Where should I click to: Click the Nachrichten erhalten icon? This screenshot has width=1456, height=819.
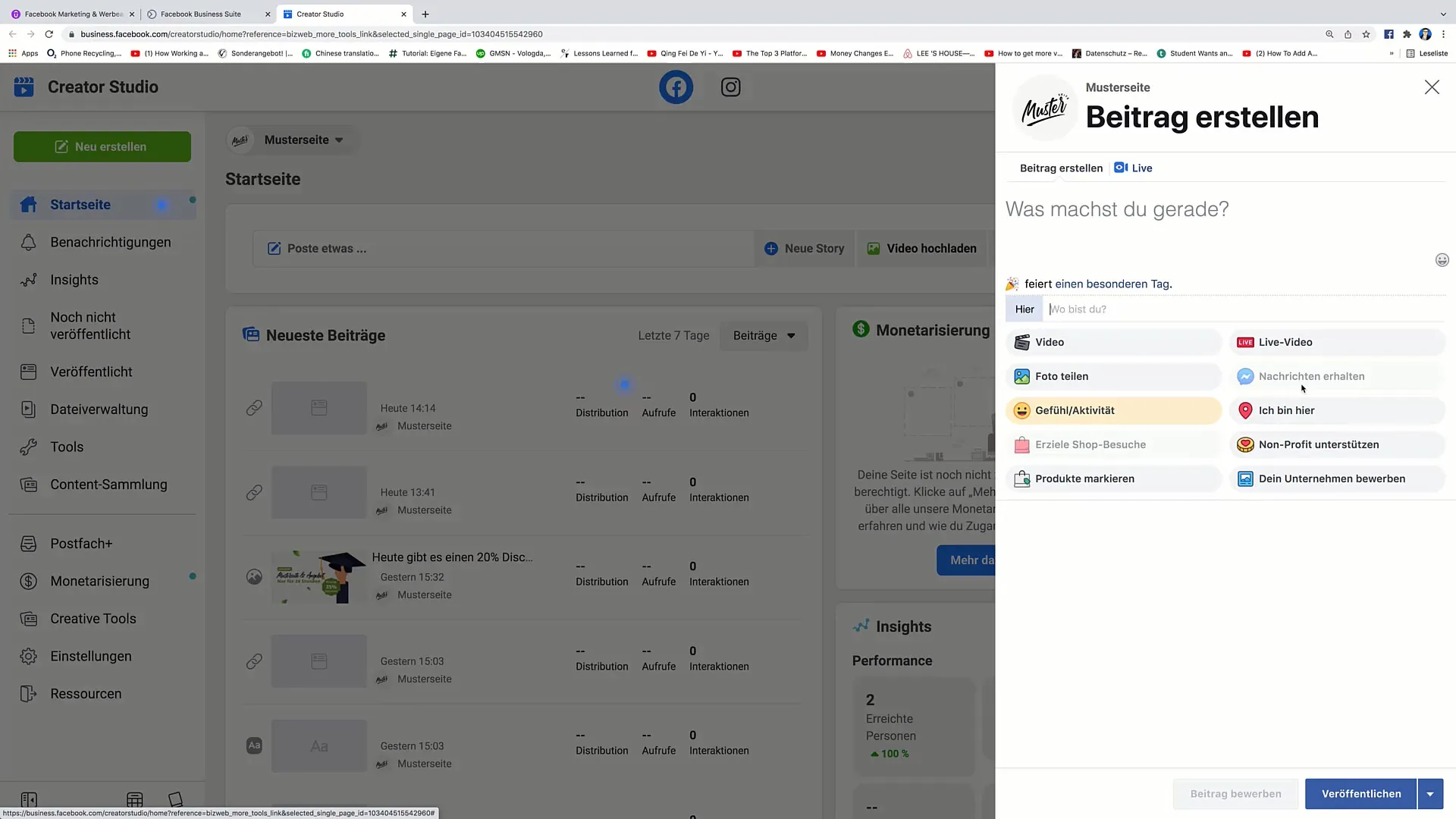[x=1245, y=376]
